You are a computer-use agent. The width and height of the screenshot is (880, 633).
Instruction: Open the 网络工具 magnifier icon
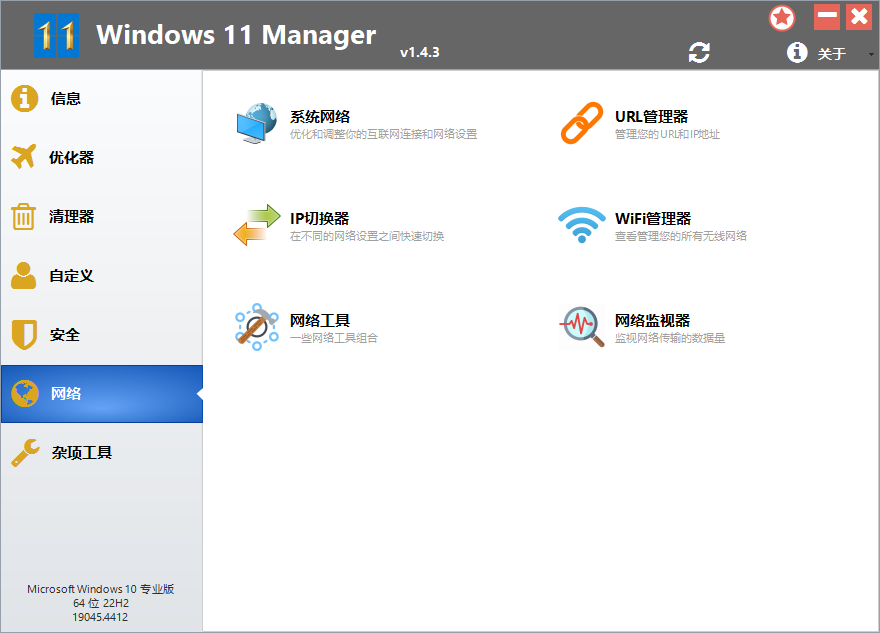(x=256, y=325)
